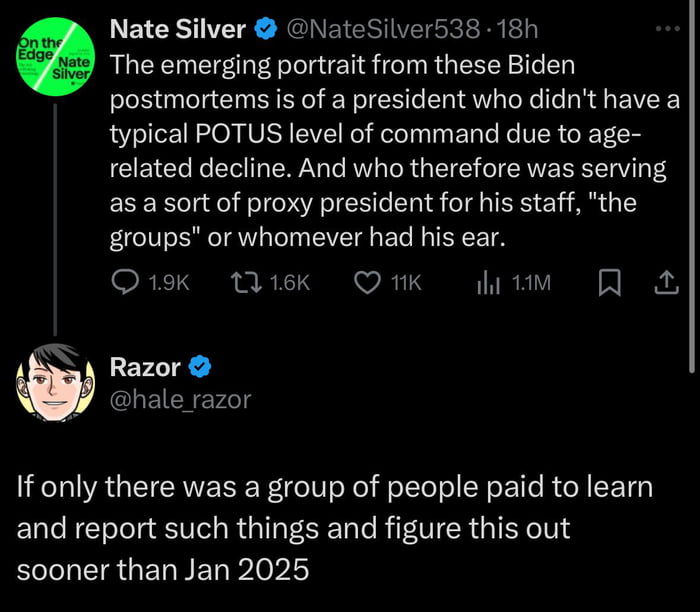
Task: Open Razor's profile via display name
Action: coord(144,367)
